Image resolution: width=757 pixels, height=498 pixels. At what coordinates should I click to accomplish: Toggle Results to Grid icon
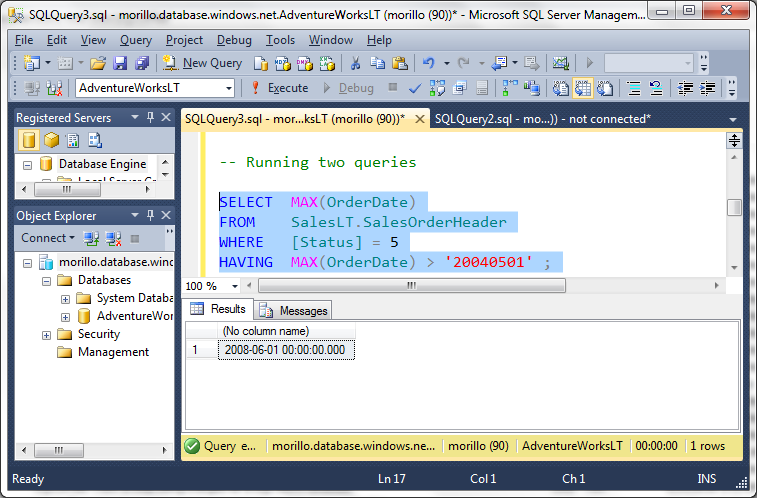tap(583, 88)
